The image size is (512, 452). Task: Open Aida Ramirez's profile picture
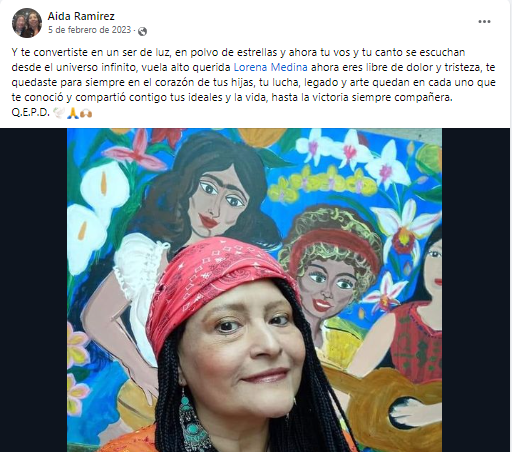point(27,23)
